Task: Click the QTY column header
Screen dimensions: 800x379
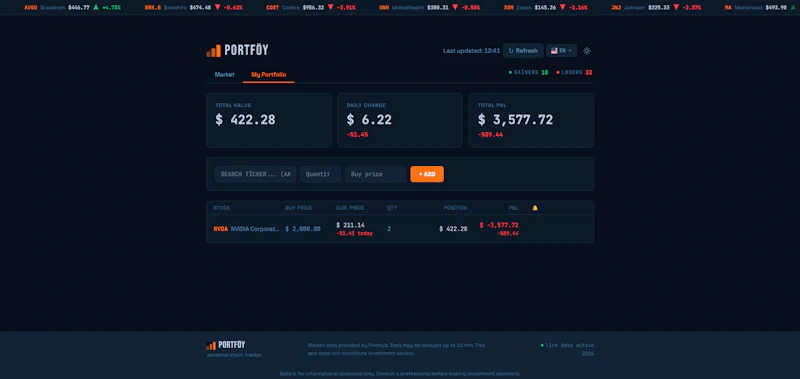Action: (392, 208)
